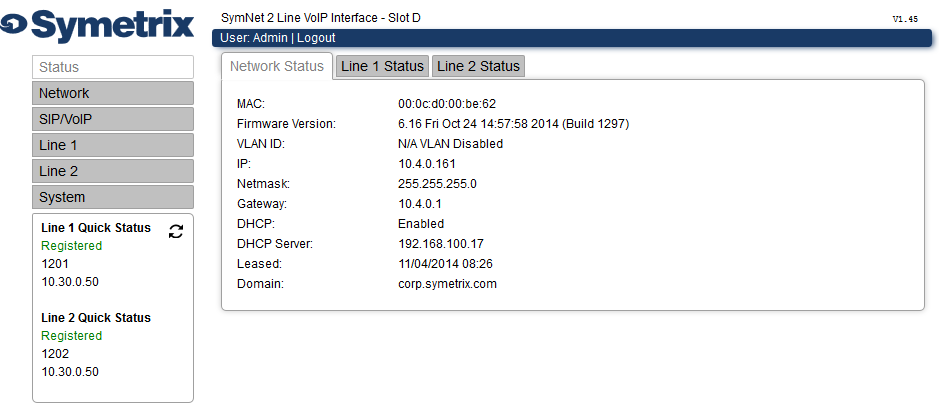This screenshot has width=939, height=407.
Task: Click the V1.45 version label
Action: click(905, 19)
